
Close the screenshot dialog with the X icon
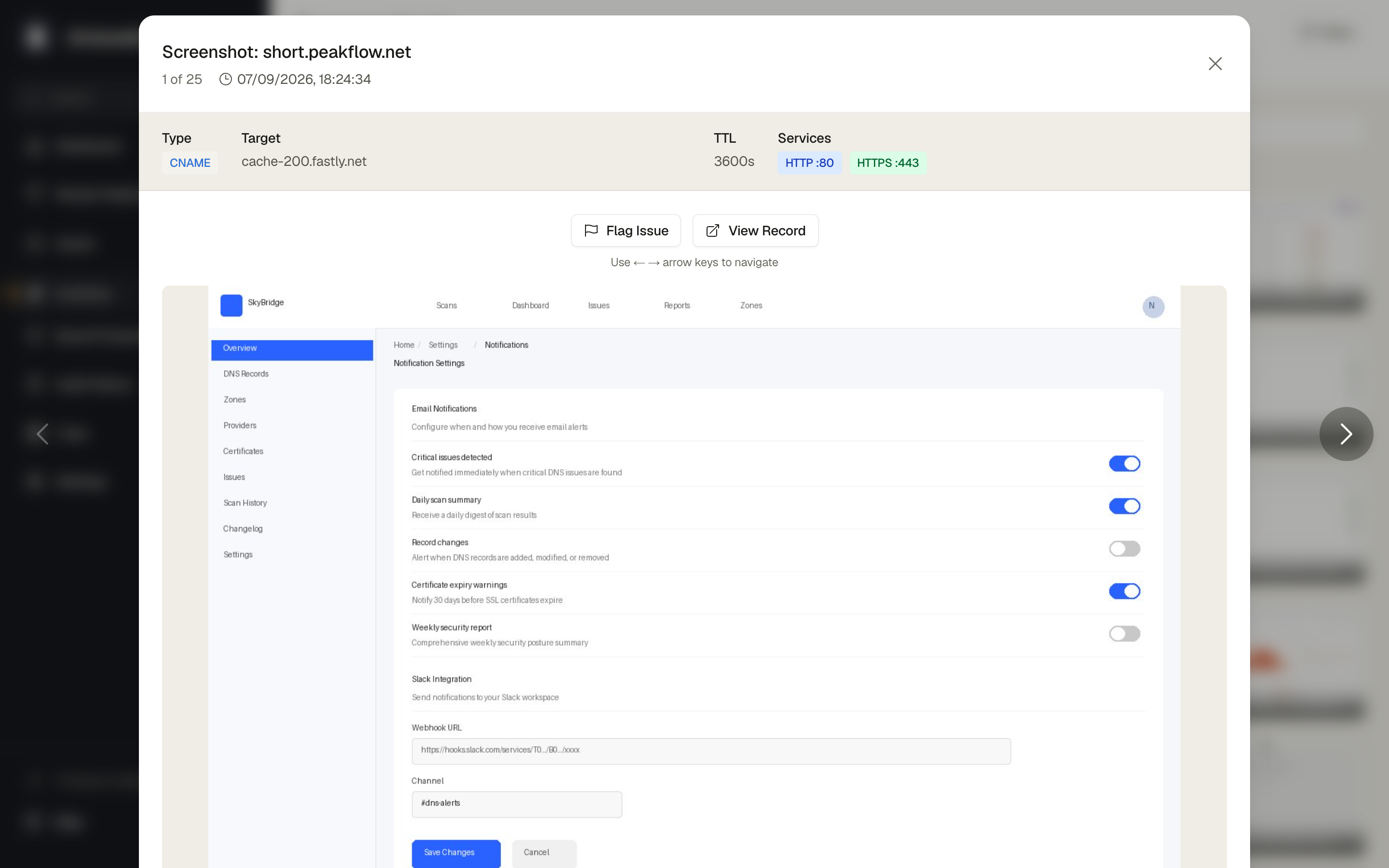(x=1214, y=64)
